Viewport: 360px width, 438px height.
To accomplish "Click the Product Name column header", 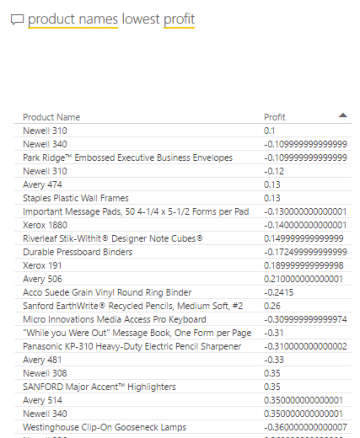I will click(51, 117).
